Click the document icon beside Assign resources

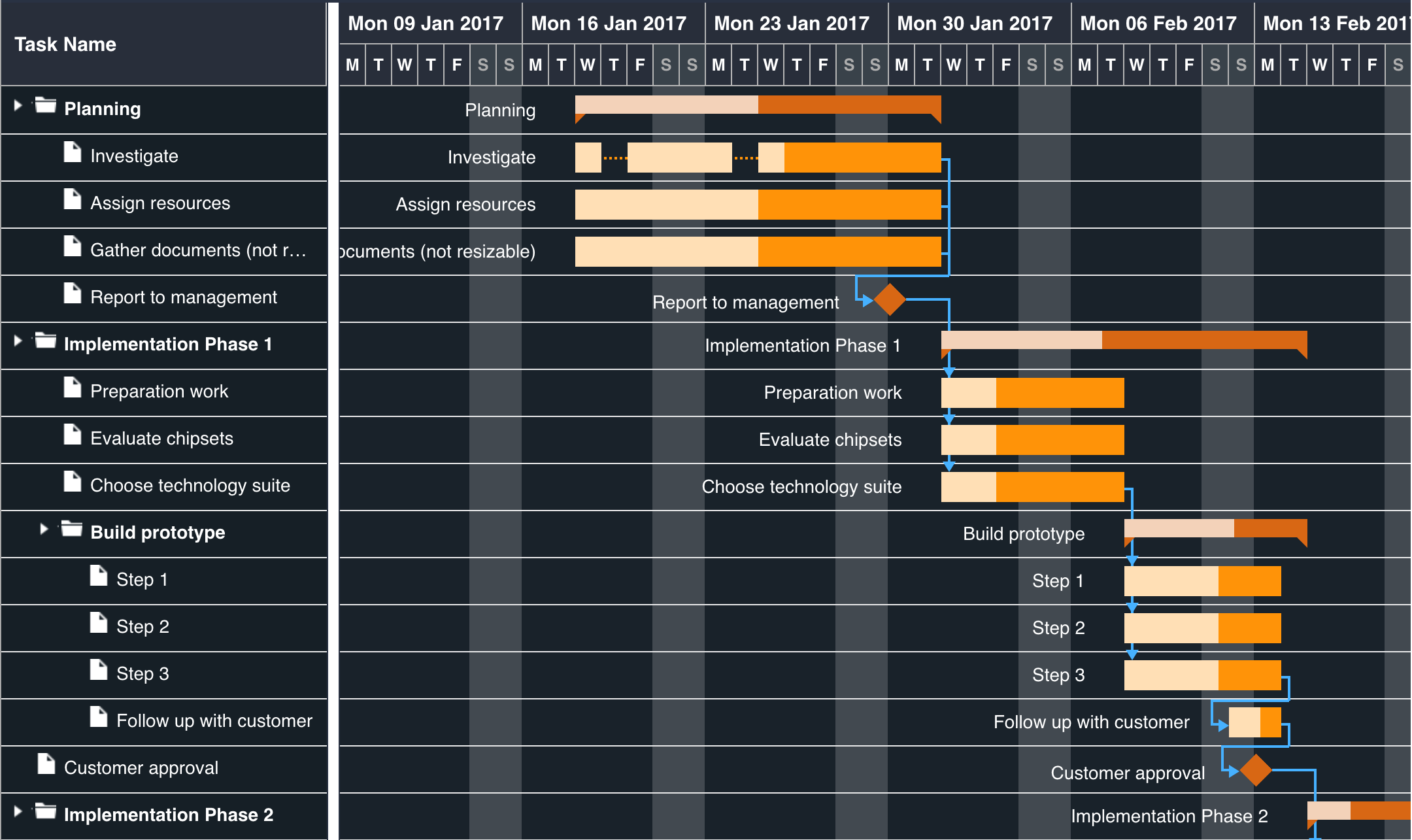71,199
